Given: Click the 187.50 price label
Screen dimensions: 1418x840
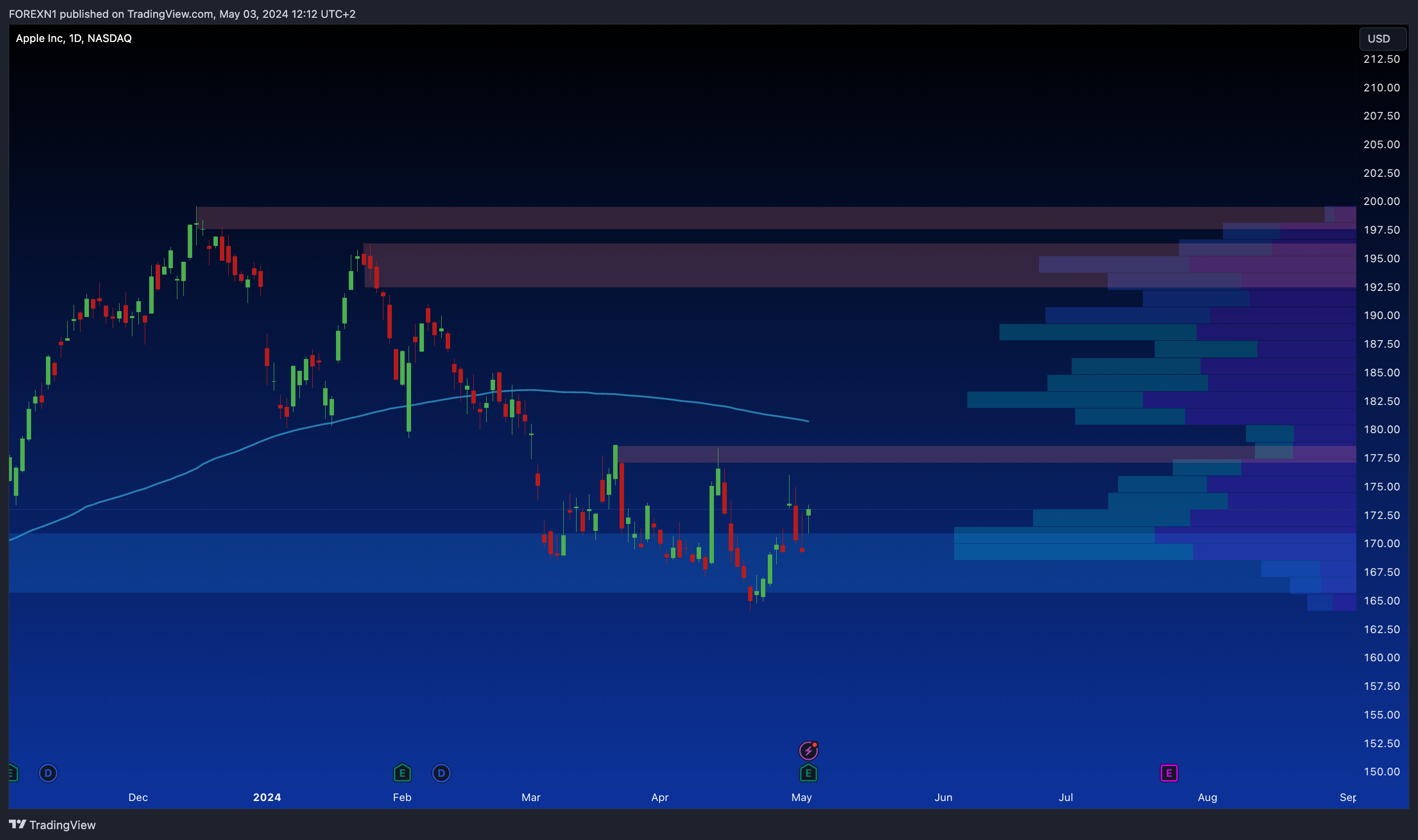Looking at the screenshot, I should (1381, 344).
